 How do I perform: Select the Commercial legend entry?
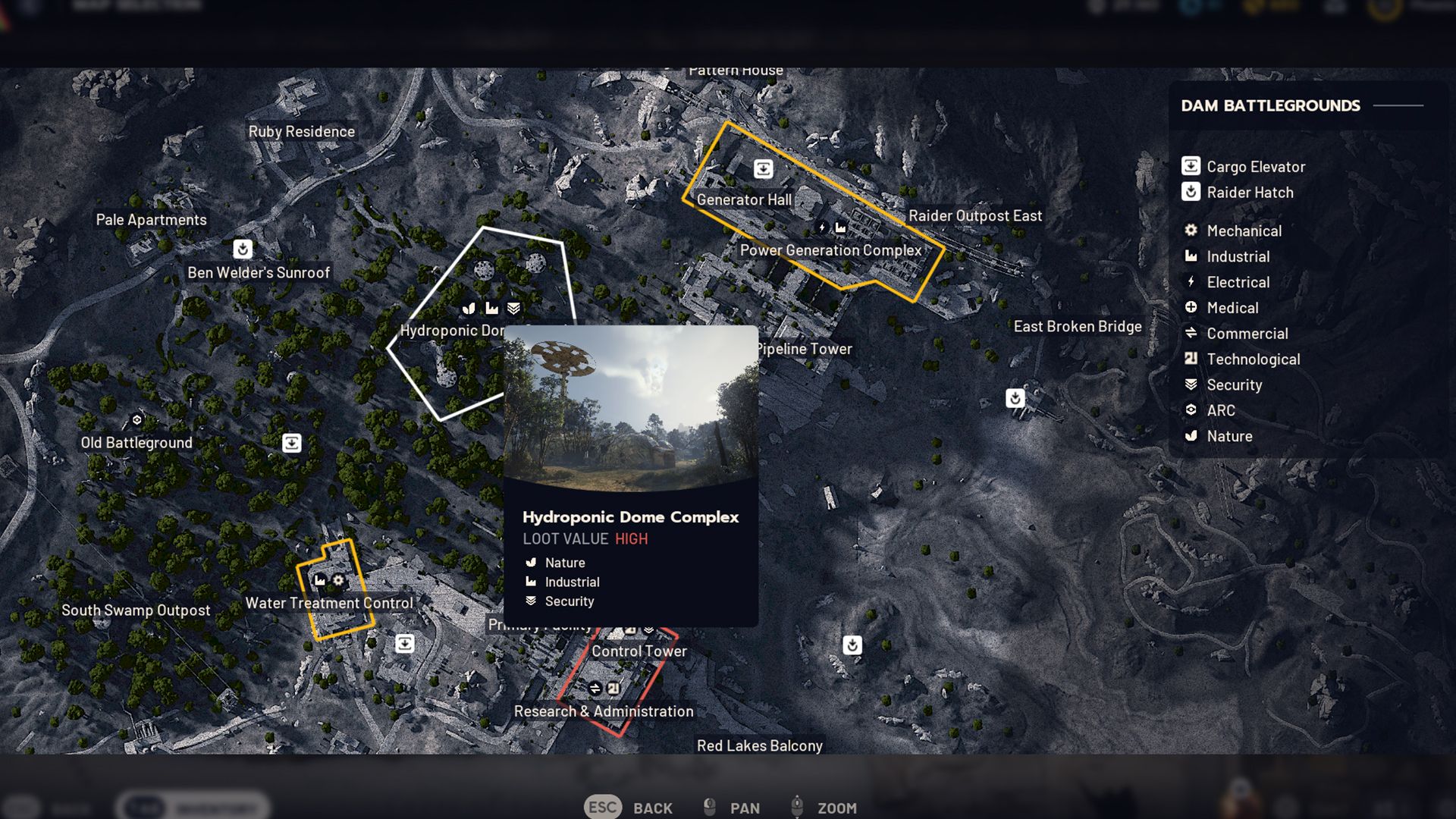point(1236,334)
